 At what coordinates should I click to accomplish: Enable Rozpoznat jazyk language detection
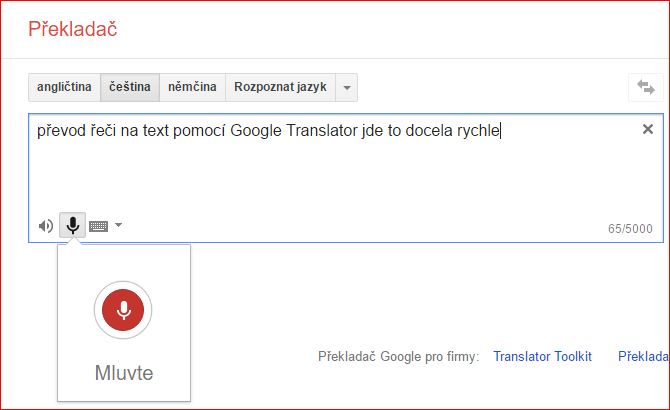point(280,87)
